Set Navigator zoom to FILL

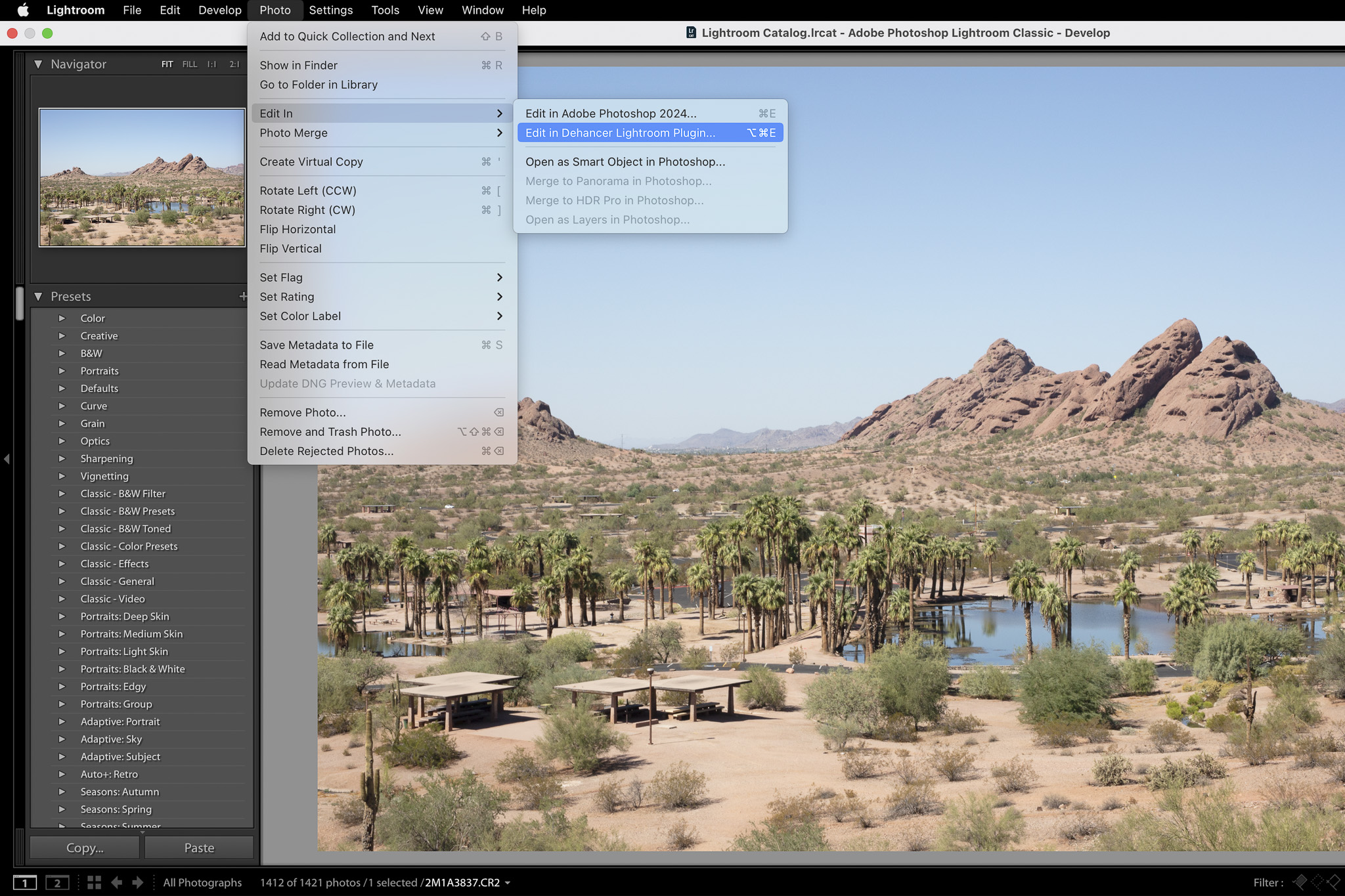190,64
